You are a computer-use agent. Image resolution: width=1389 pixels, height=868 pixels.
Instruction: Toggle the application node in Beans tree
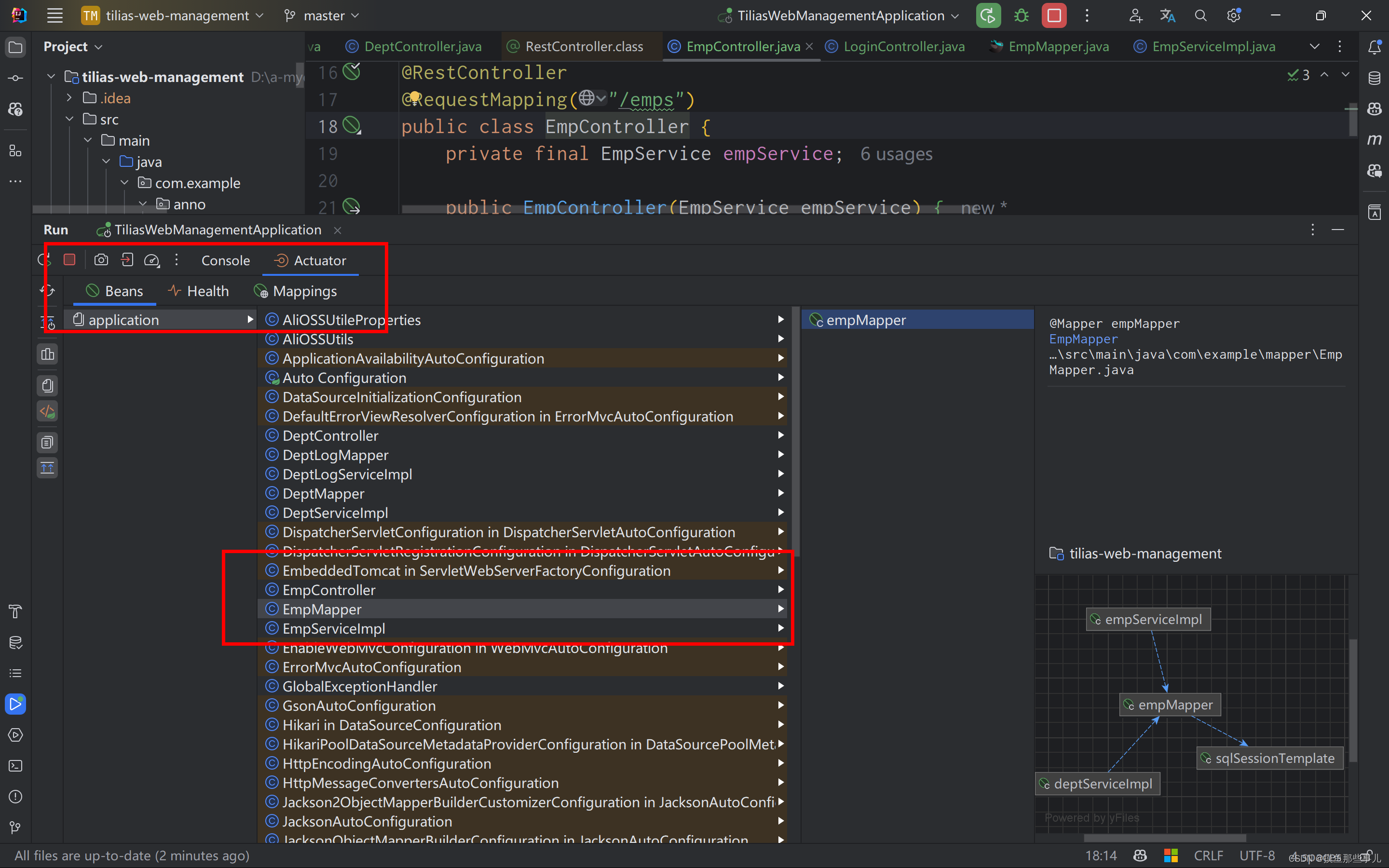(x=249, y=319)
